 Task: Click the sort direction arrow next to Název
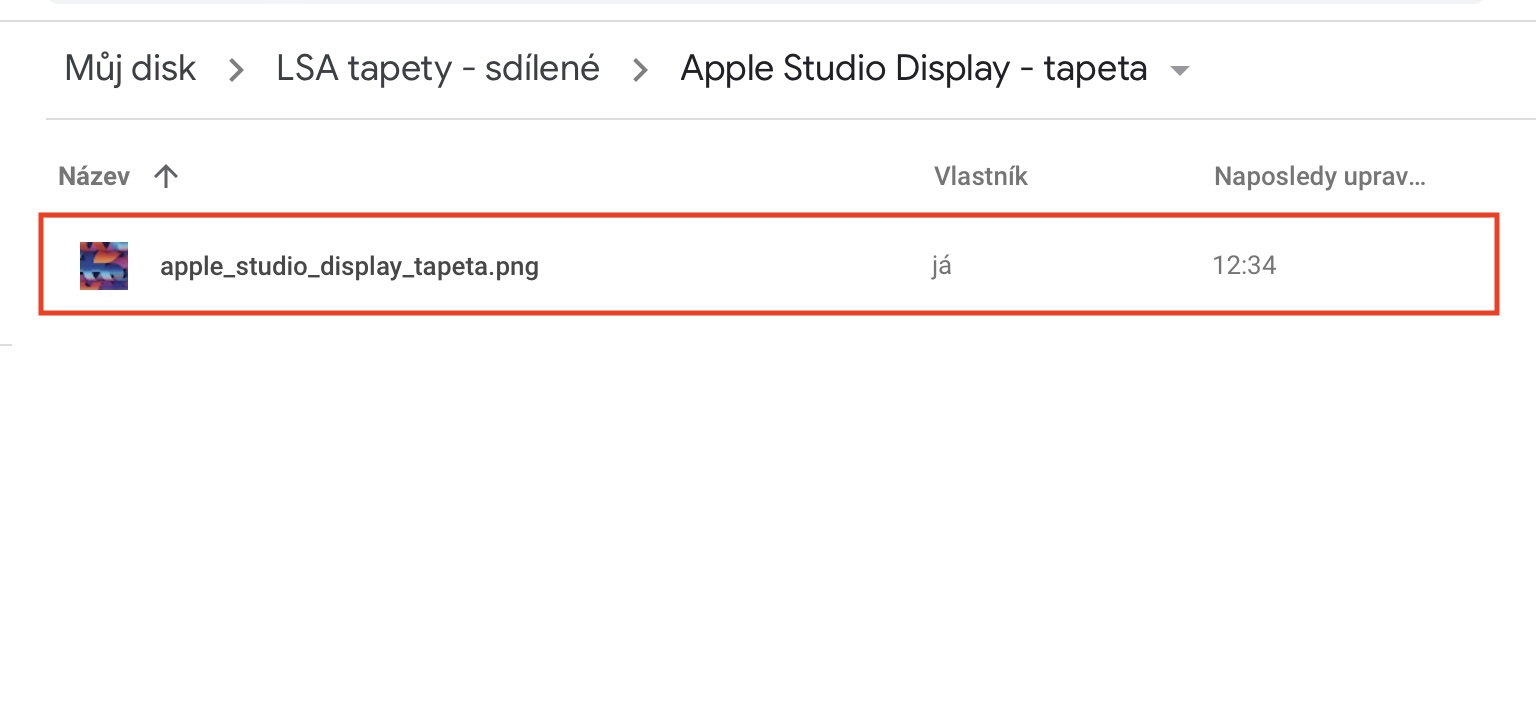click(166, 177)
